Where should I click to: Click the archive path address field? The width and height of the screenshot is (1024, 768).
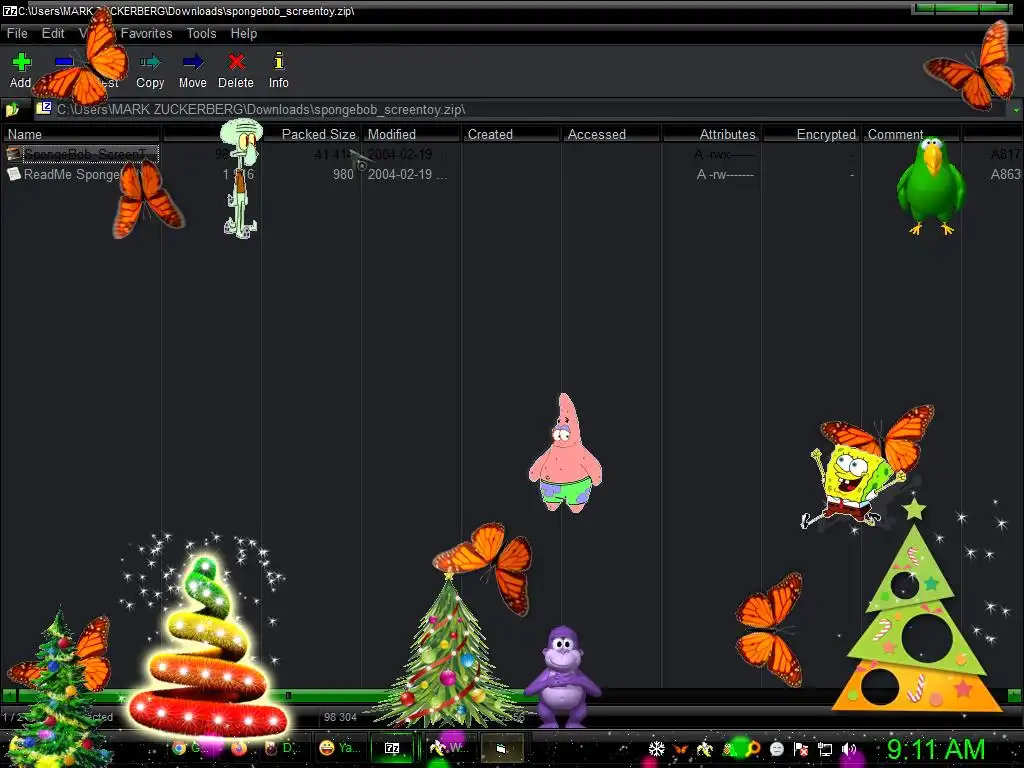point(520,109)
